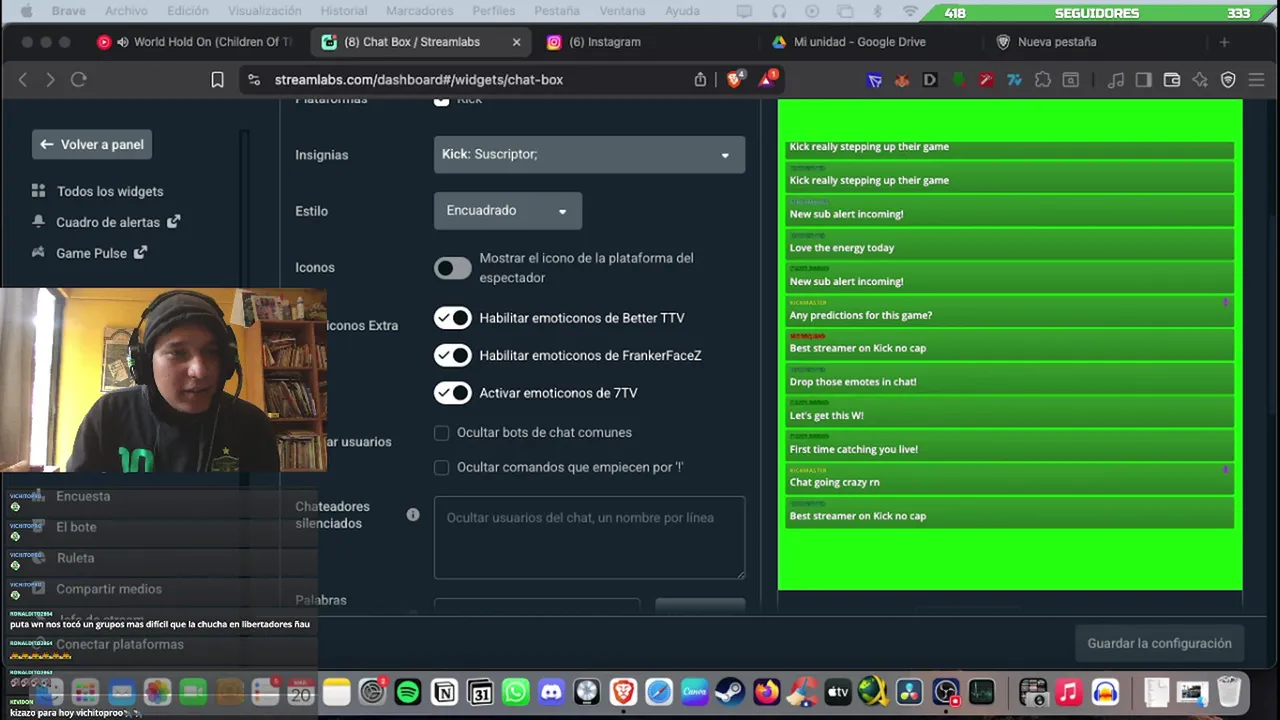Open the Marcadores menu
This screenshot has width=1280, height=720.
pyautogui.click(x=419, y=11)
